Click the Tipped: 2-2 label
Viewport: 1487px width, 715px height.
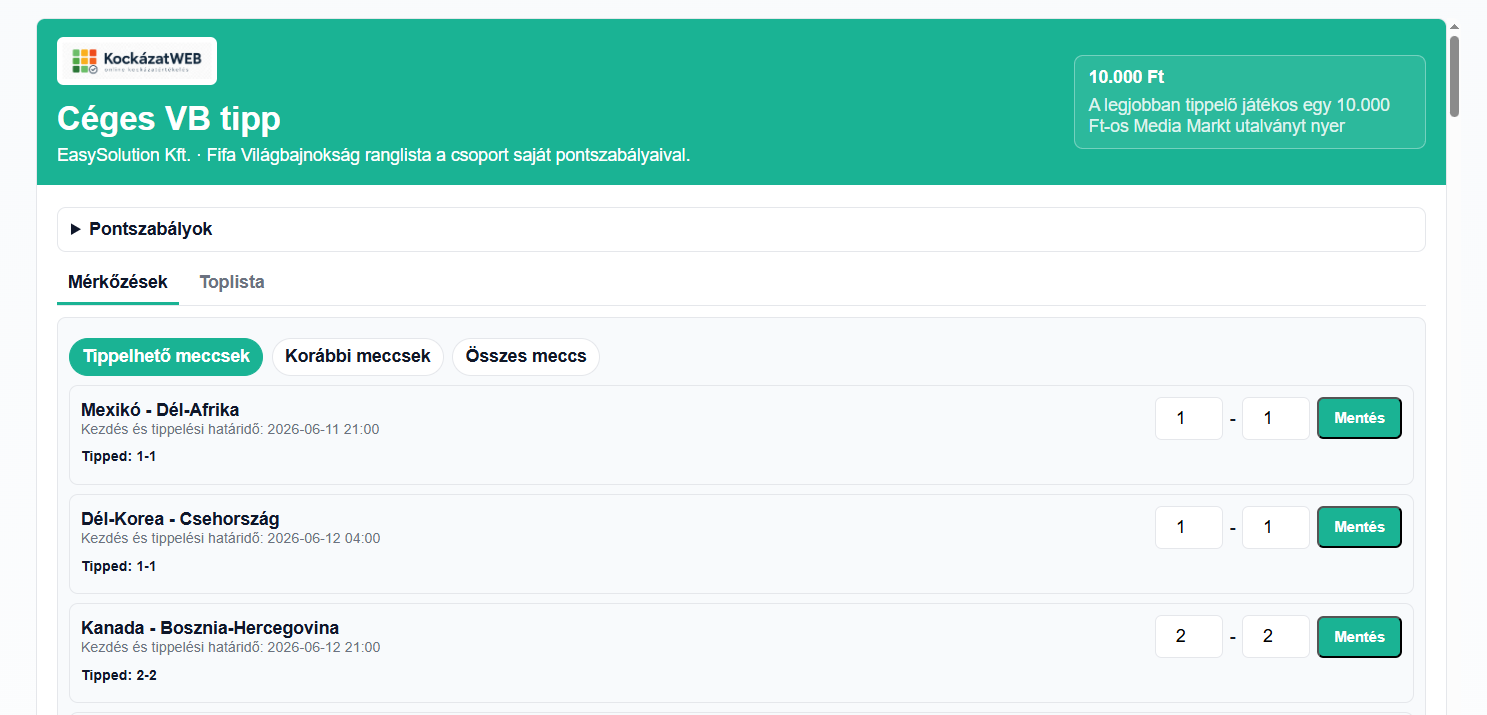tap(119, 675)
